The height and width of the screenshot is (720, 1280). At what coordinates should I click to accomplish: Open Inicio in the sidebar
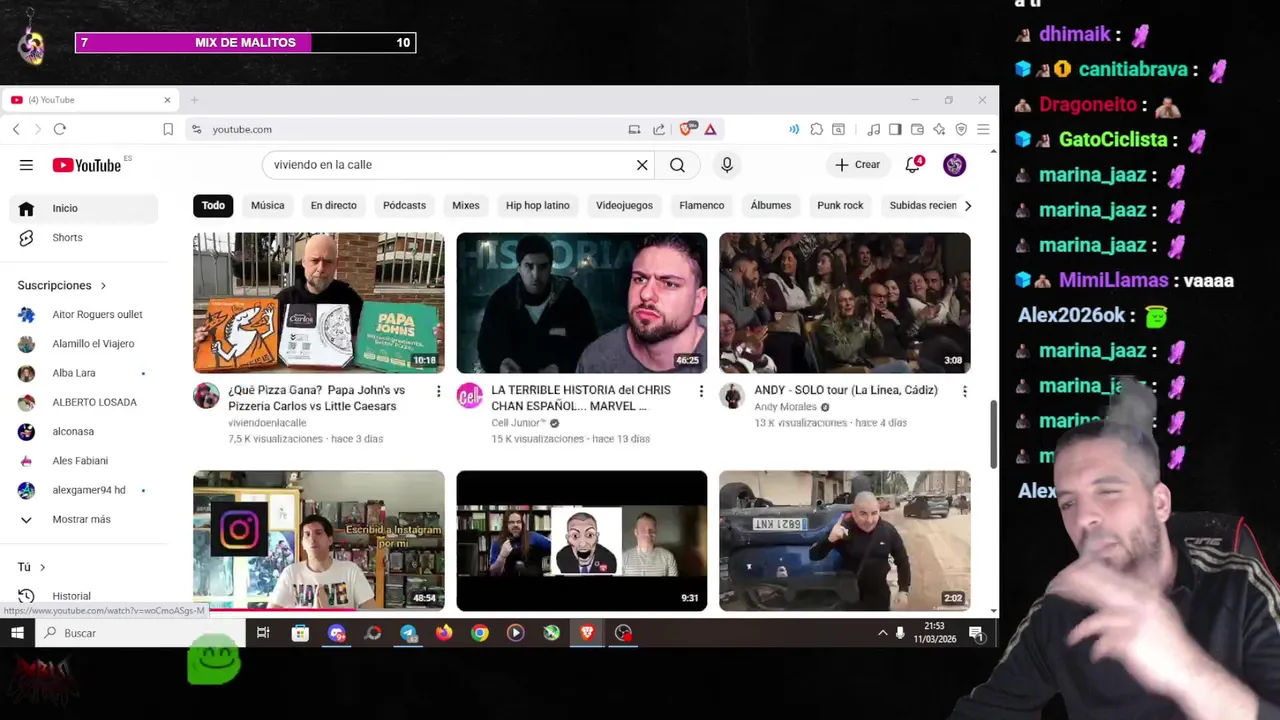point(84,208)
